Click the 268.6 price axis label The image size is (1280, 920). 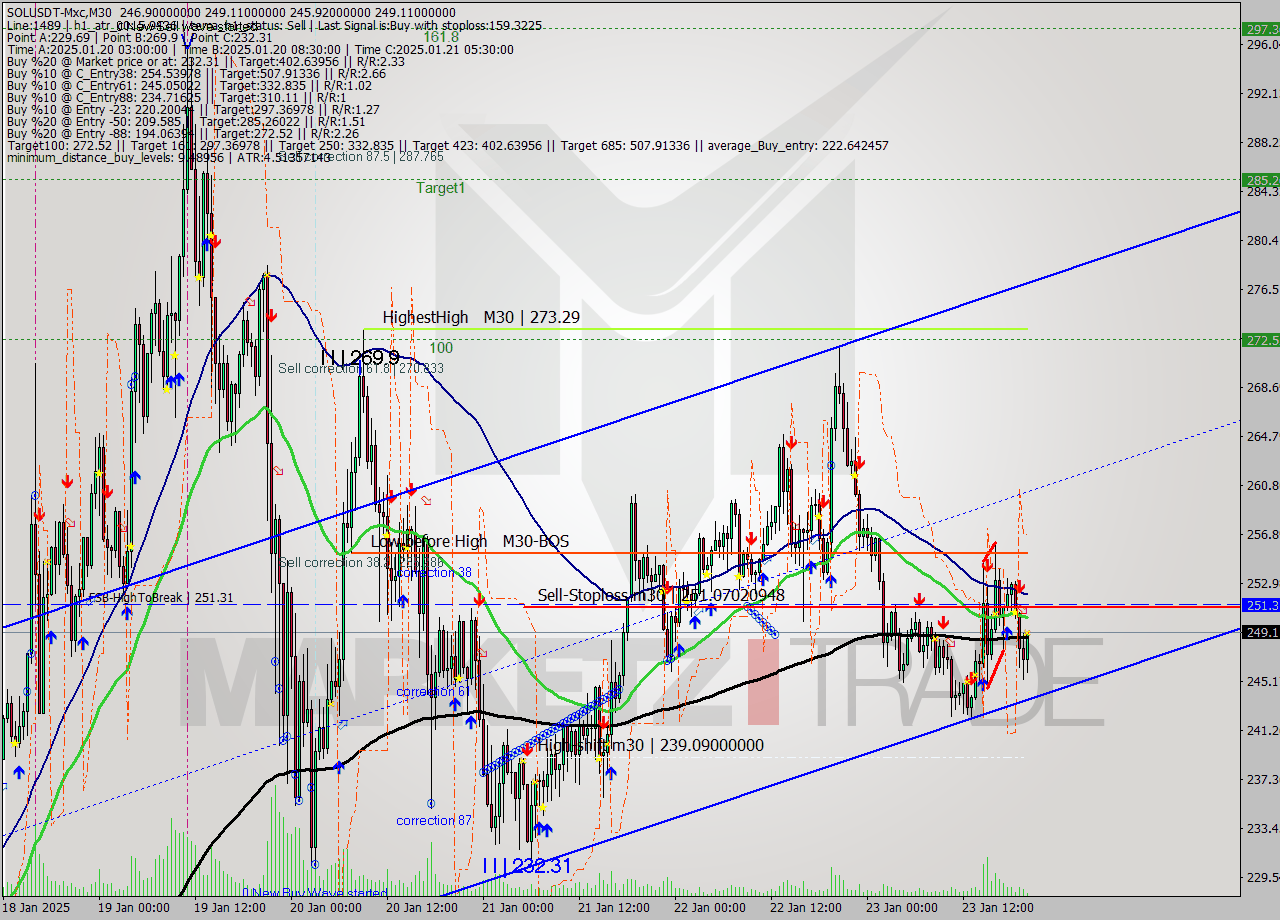point(1263,387)
